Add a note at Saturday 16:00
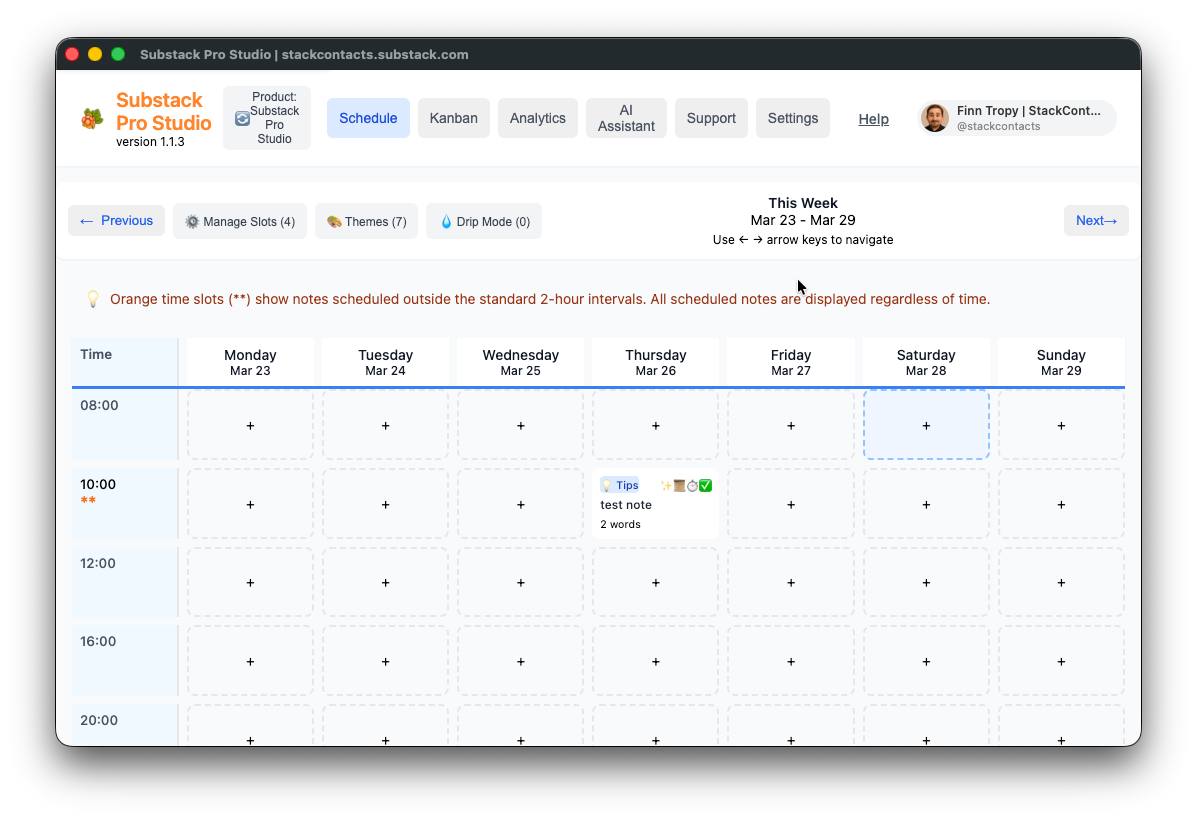Viewport: 1197px width, 820px height. coord(926,662)
